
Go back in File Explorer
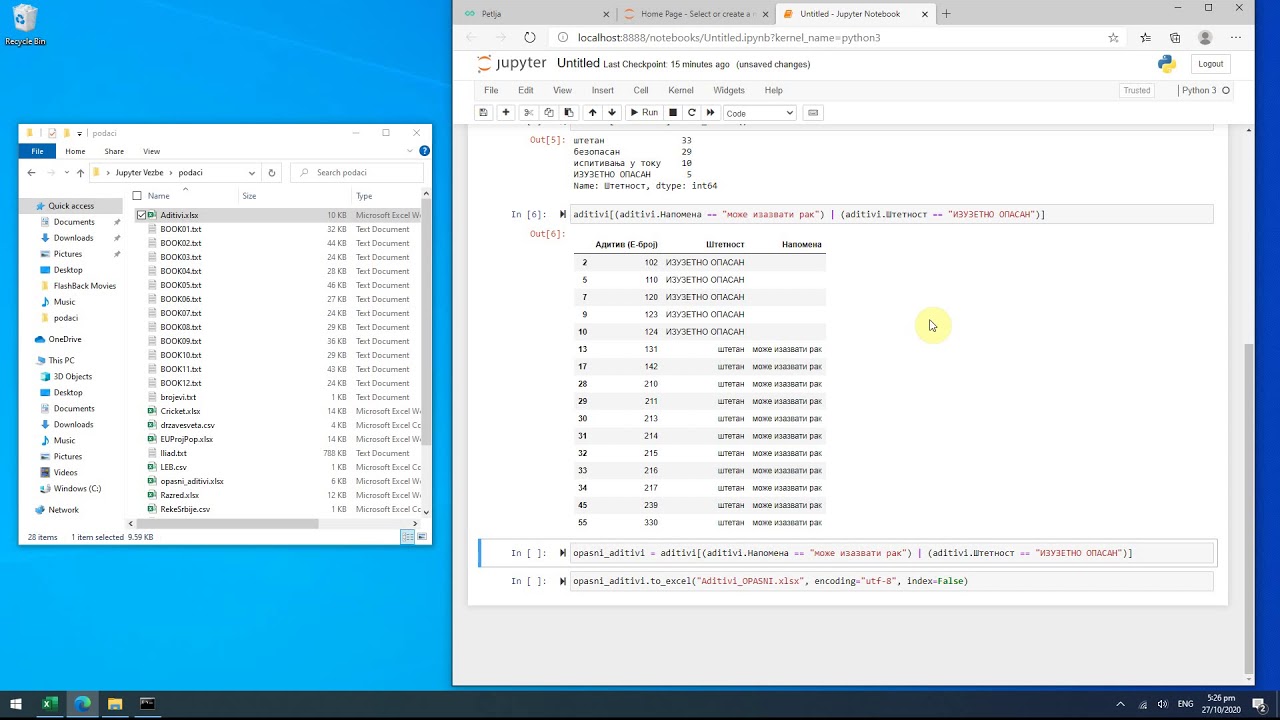(32, 172)
